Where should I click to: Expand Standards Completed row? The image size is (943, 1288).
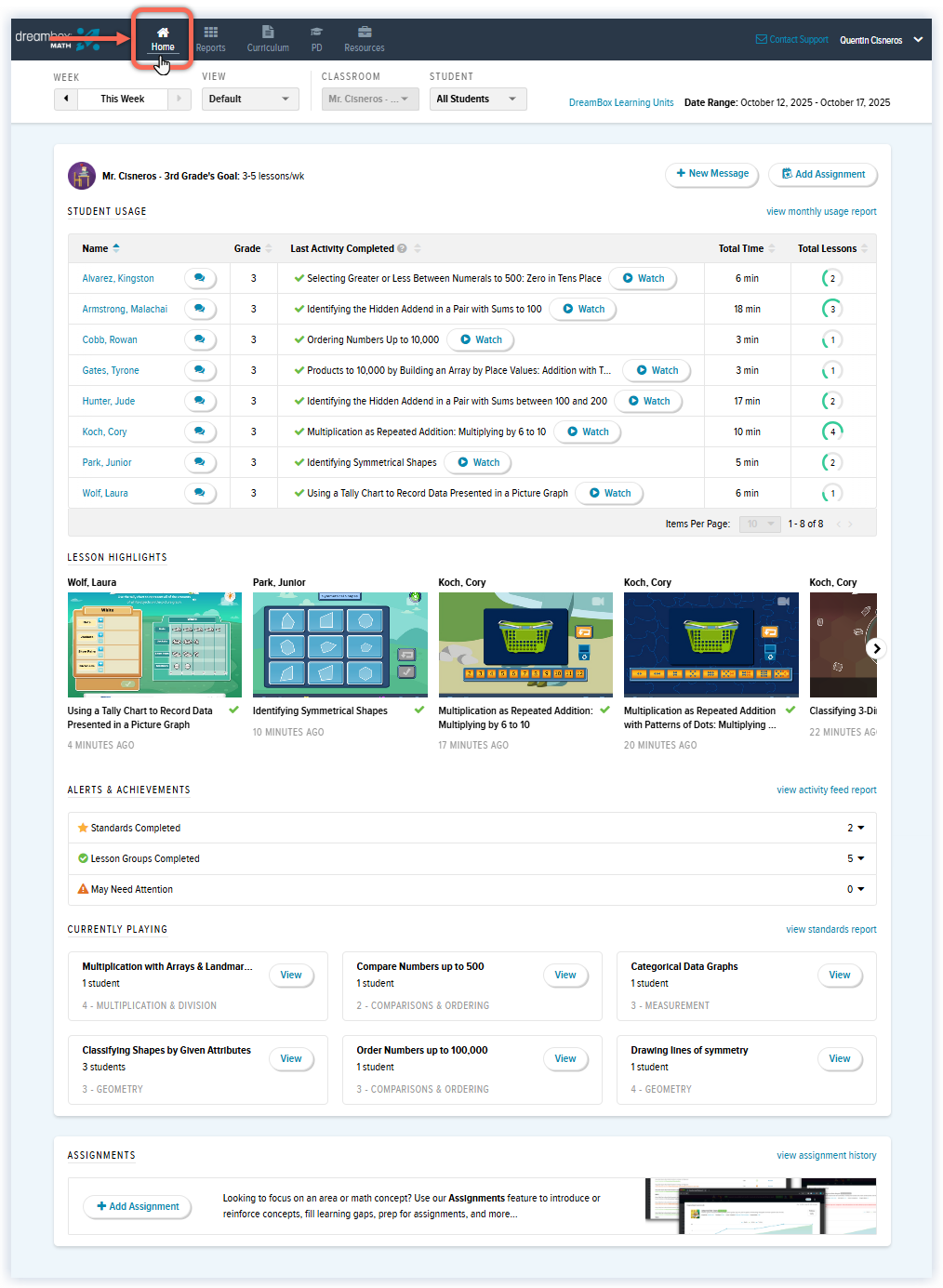point(472,828)
